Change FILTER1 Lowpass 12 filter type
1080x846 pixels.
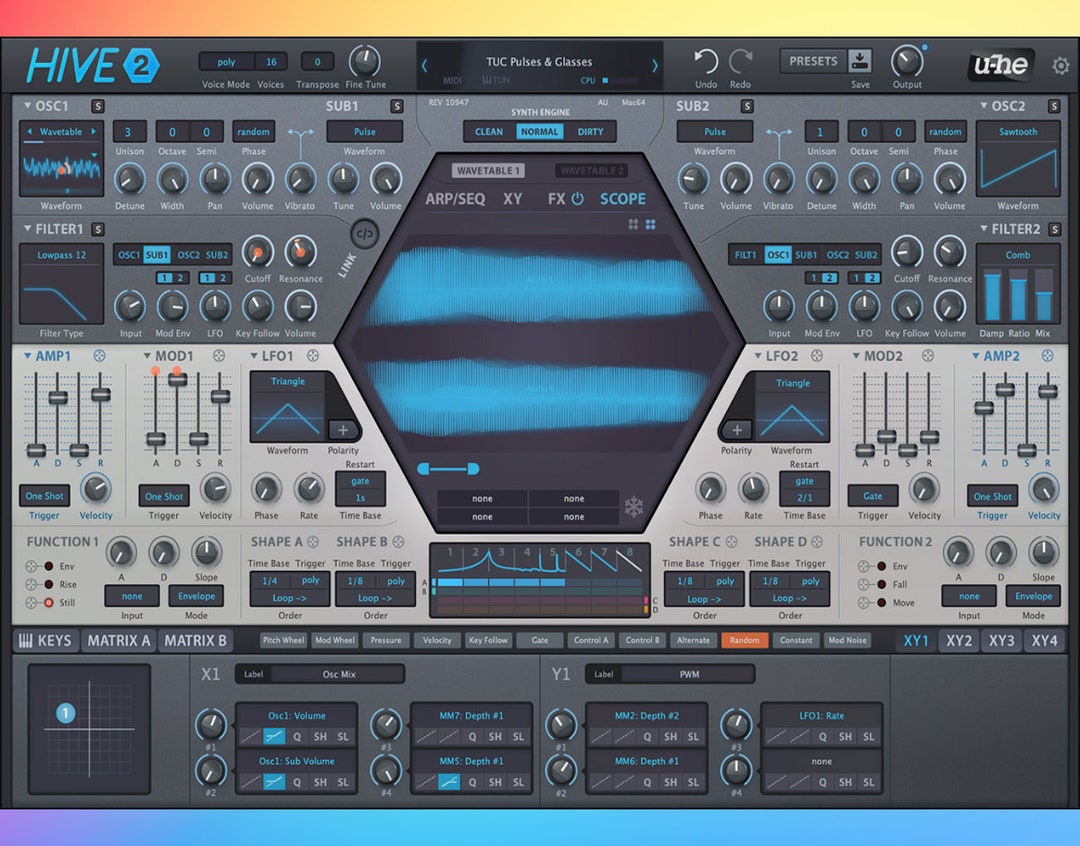pyautogui.click(x=61, y=255)
